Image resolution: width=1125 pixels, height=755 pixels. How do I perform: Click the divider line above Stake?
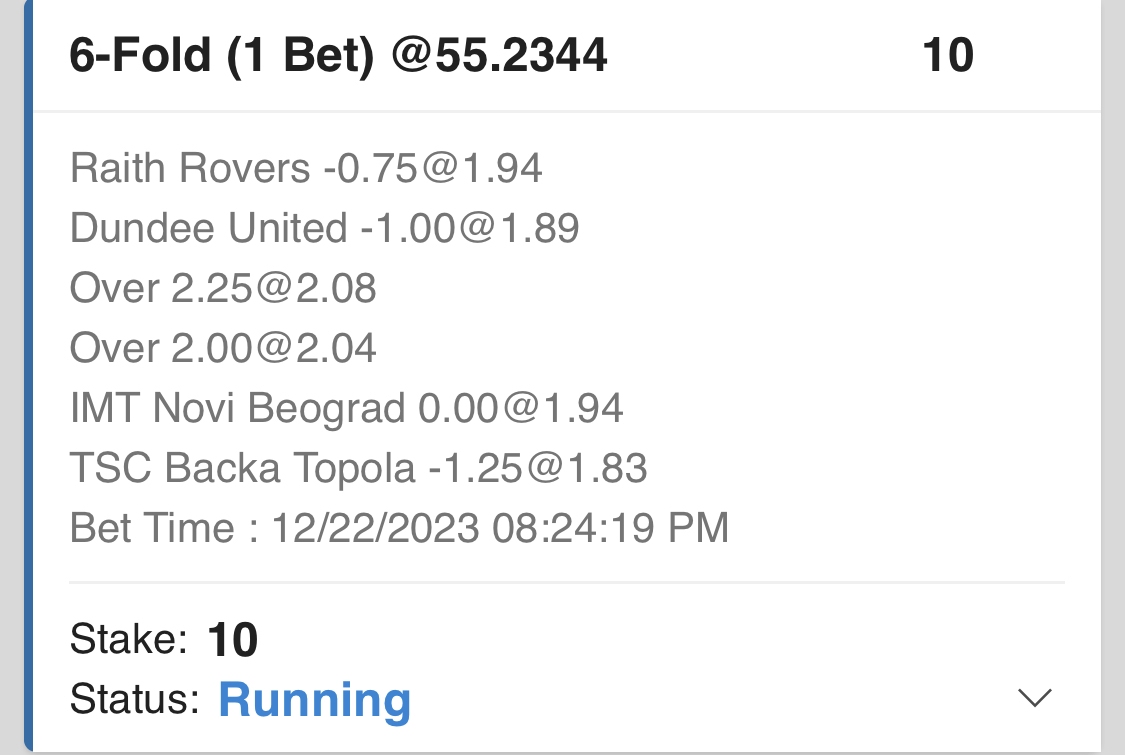pyautogui.click(x=566, y=582)
